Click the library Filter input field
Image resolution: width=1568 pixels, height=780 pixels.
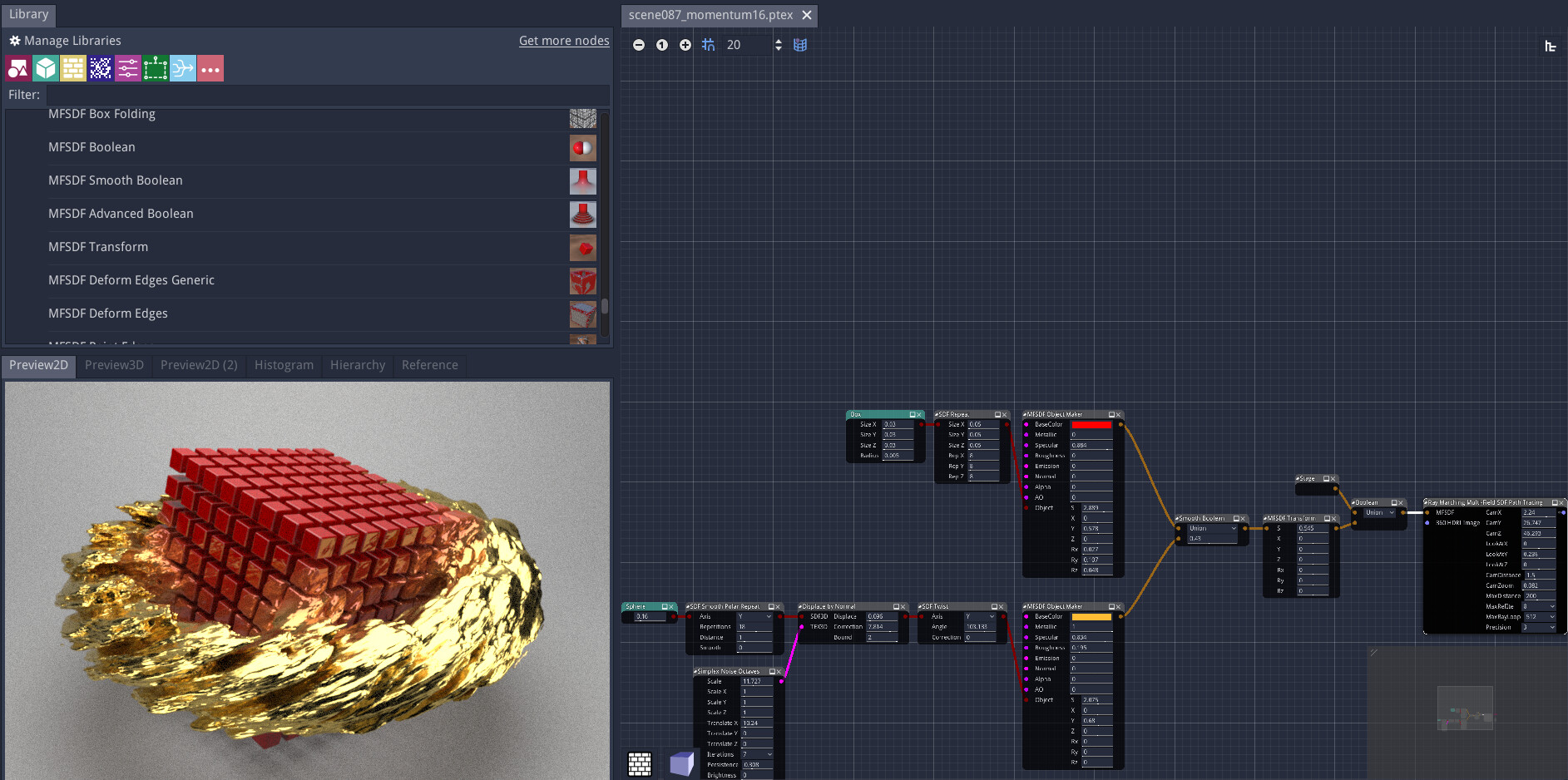pos(328,95)
